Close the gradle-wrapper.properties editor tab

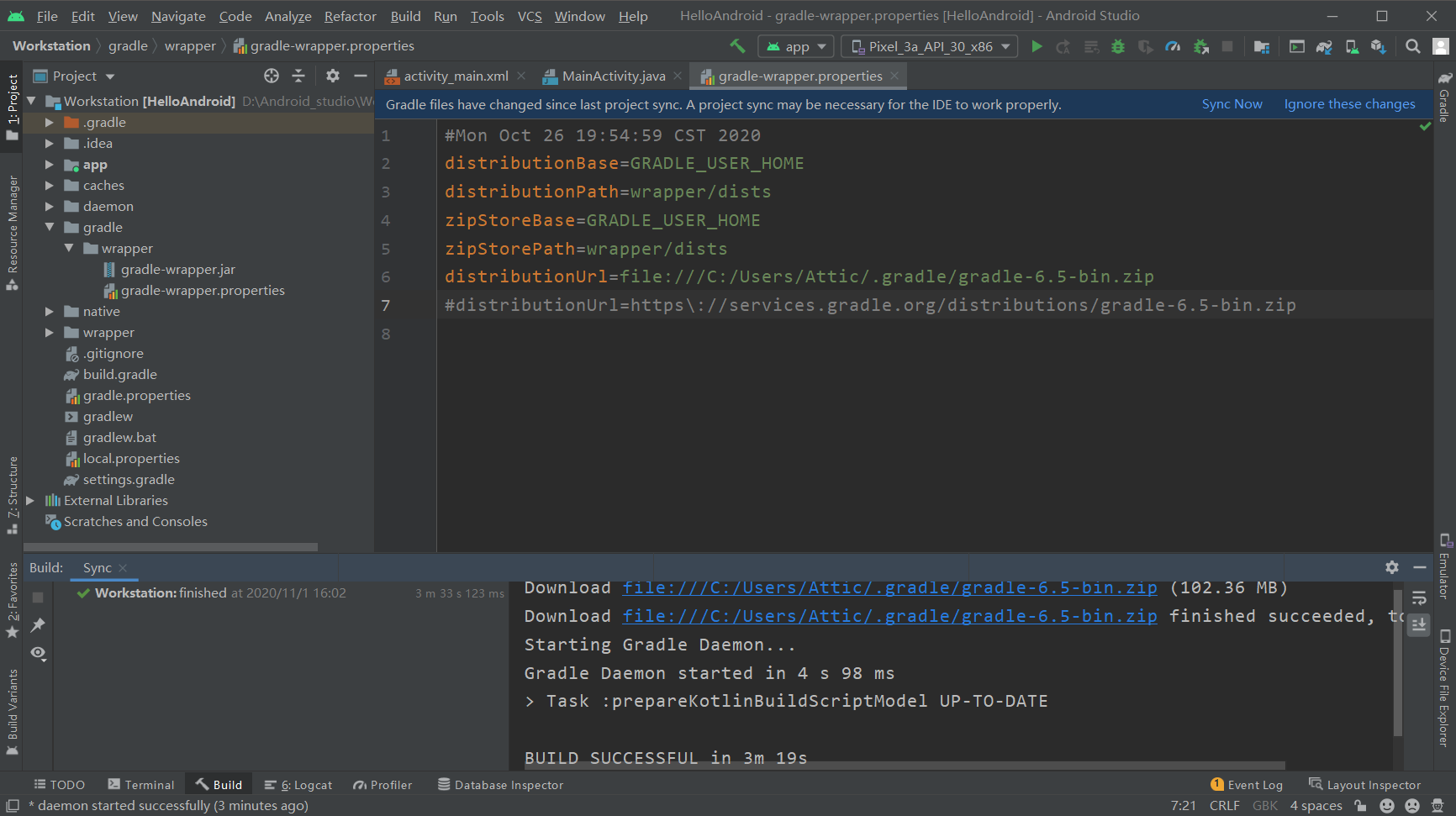894,76
